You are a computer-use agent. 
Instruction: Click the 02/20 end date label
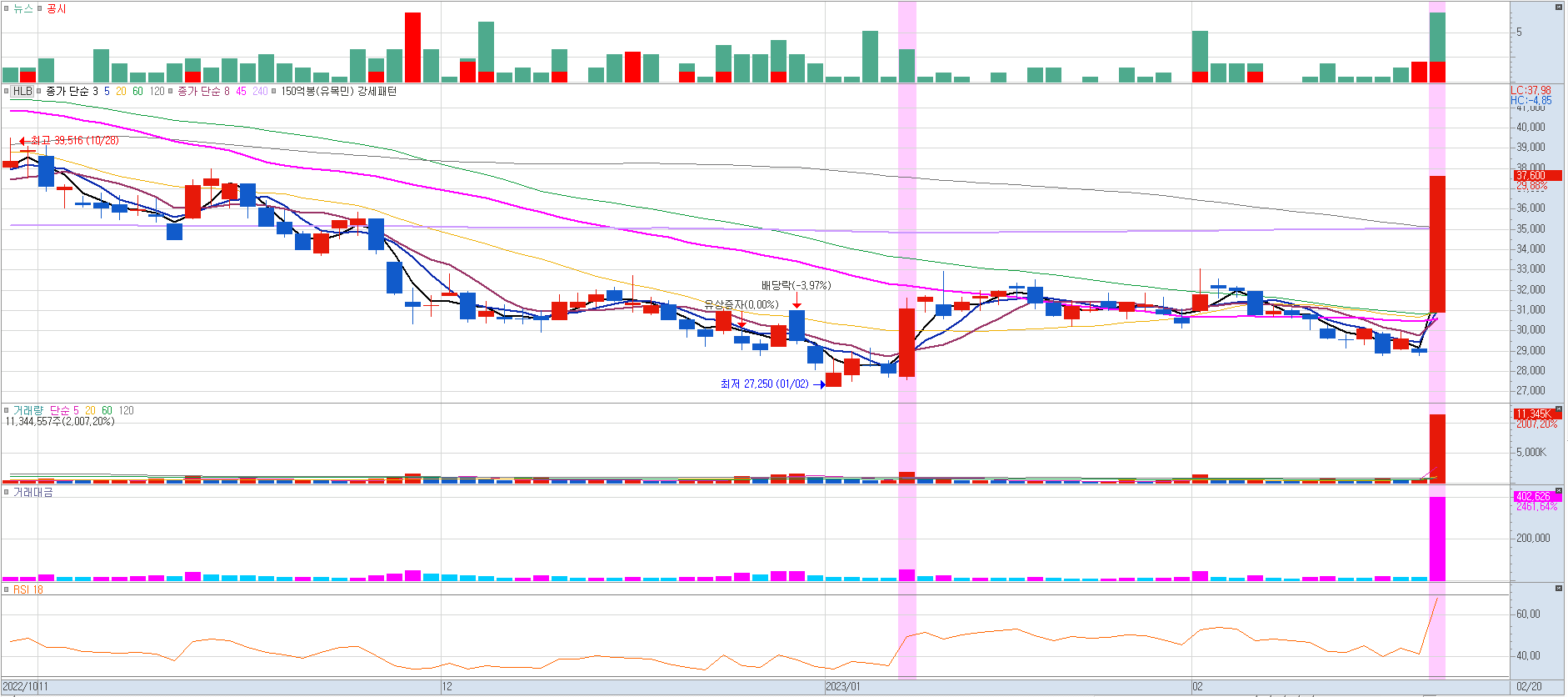[1529, 686]
